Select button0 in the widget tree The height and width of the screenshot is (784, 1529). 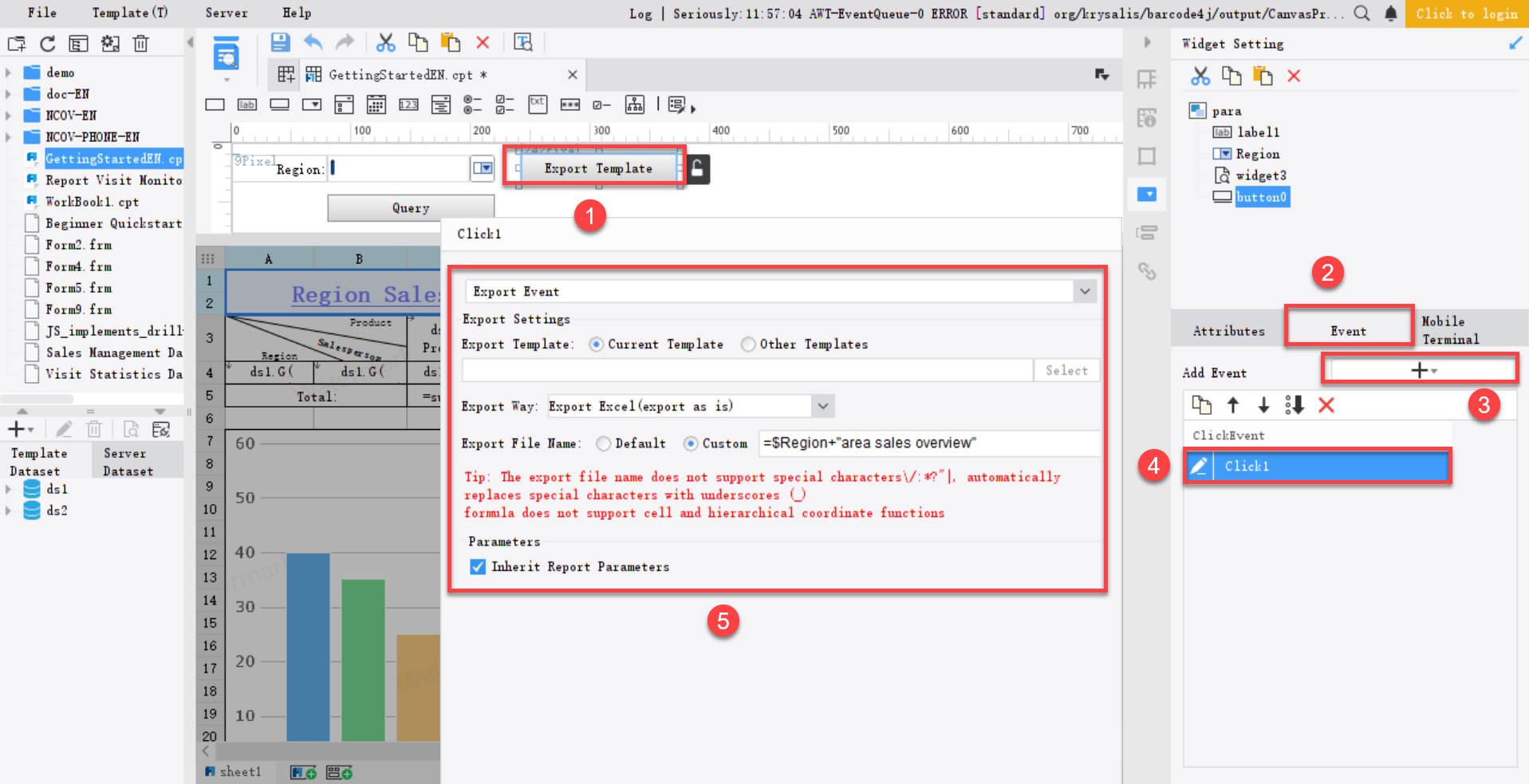click(1261, 197)
